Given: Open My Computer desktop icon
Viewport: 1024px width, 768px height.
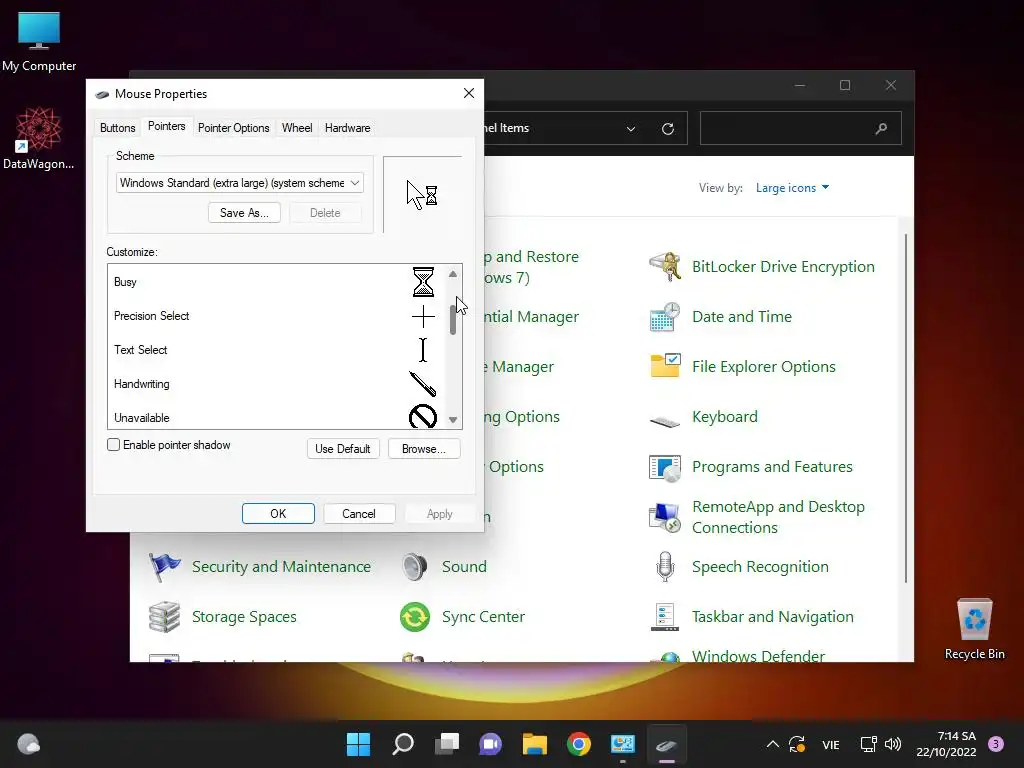Looking at the screenshot, I should [39, 41].
